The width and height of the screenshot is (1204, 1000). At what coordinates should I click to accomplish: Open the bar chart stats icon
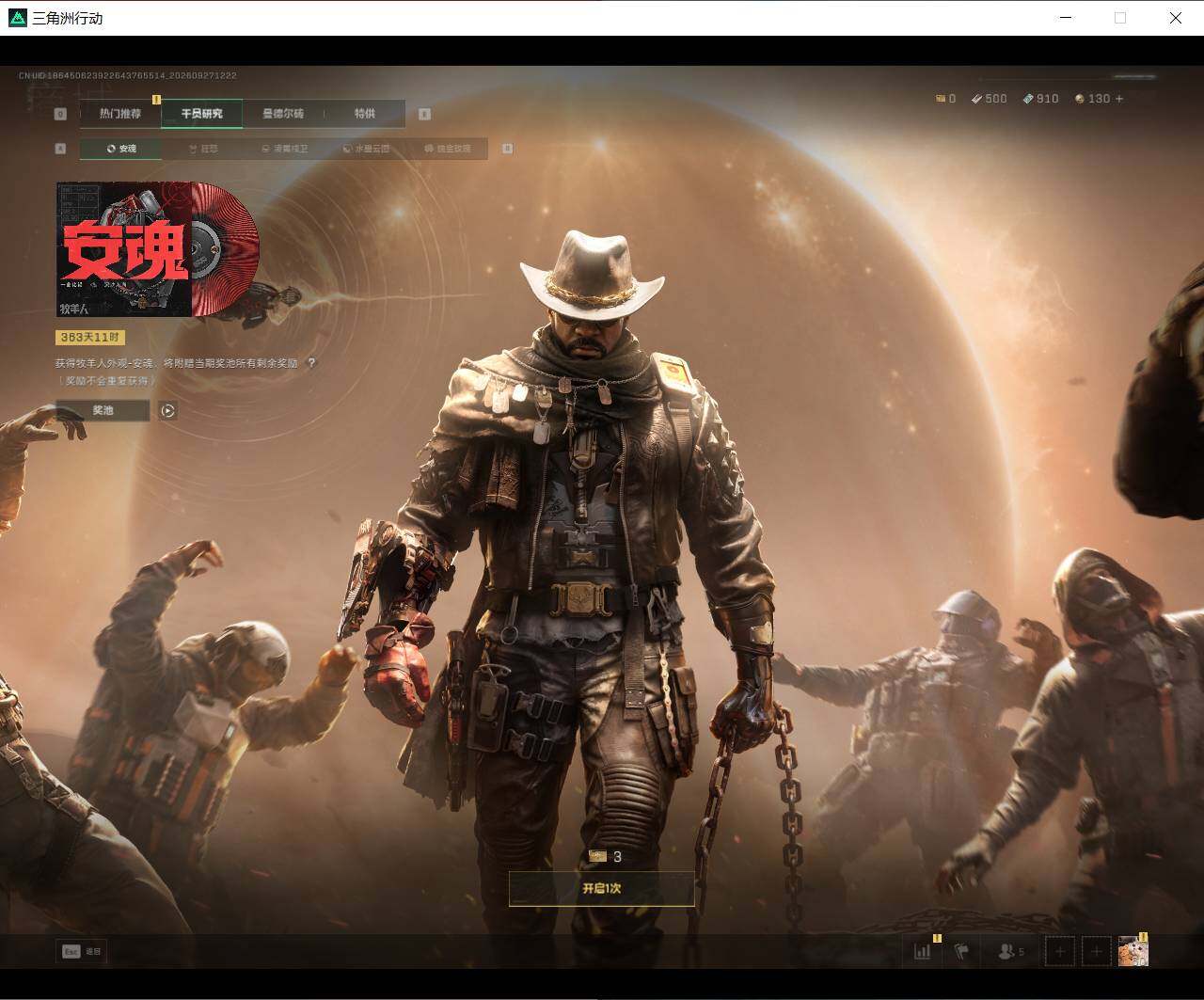(x=923, y=951)
